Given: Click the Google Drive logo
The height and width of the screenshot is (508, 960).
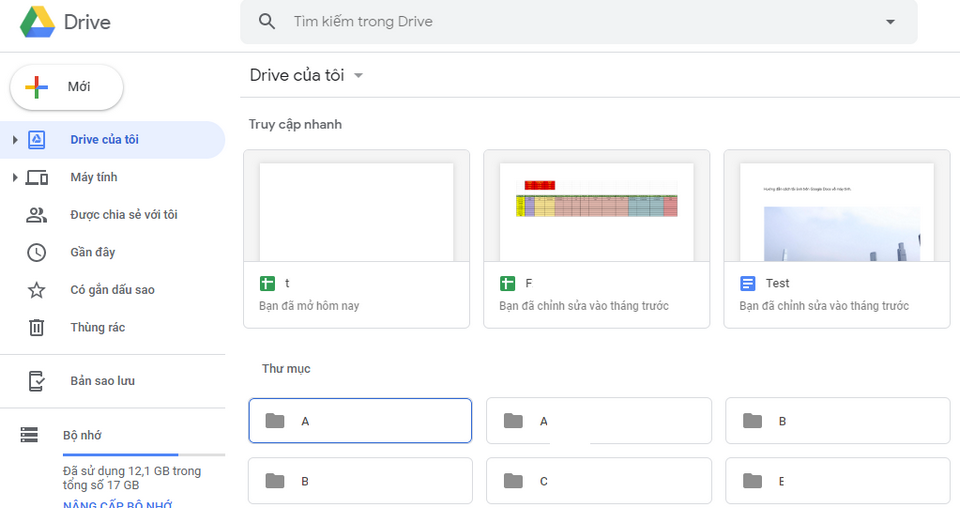Looking at the screenshot, I should 37,21.
